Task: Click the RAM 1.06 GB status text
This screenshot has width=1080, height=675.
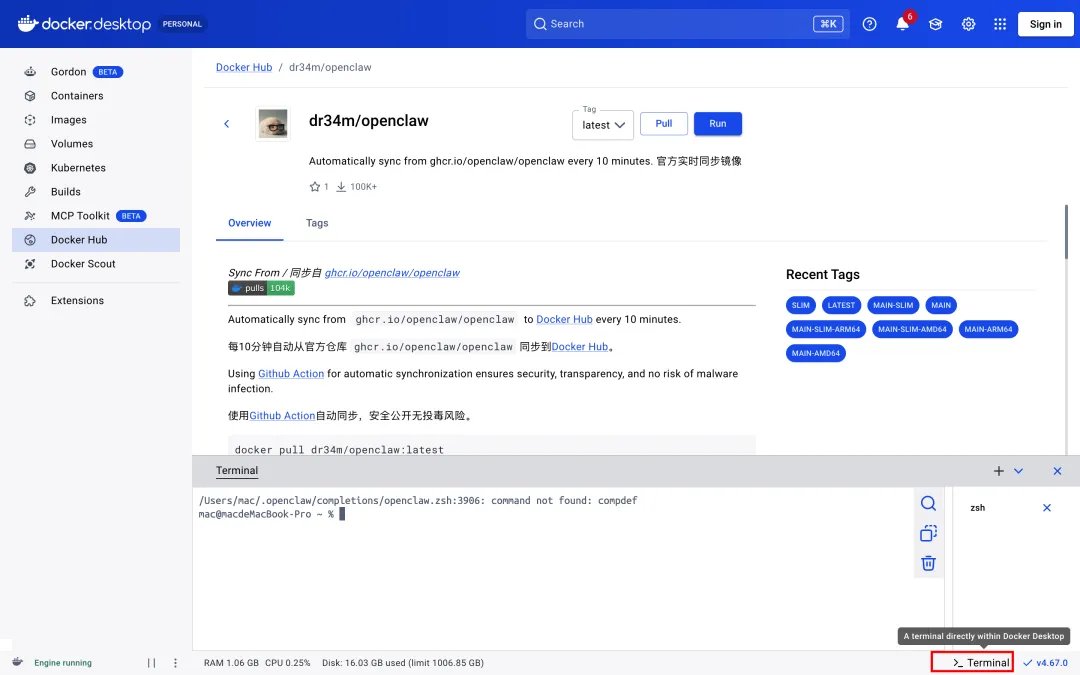Action: [x=231, y=663]
